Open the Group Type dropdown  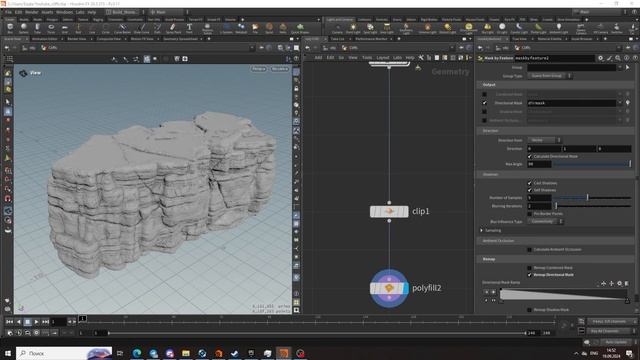(549, 76)
